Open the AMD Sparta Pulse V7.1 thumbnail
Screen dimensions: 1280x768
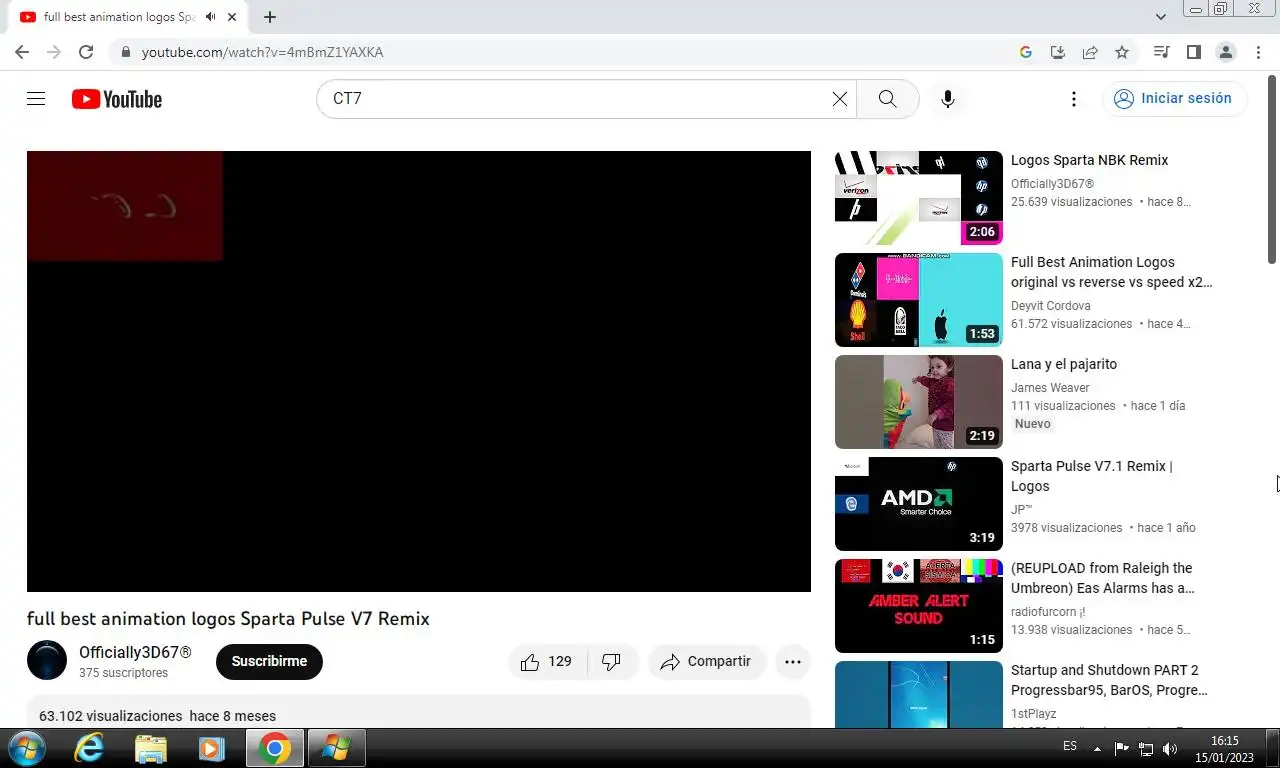click(x=918, y=504)
